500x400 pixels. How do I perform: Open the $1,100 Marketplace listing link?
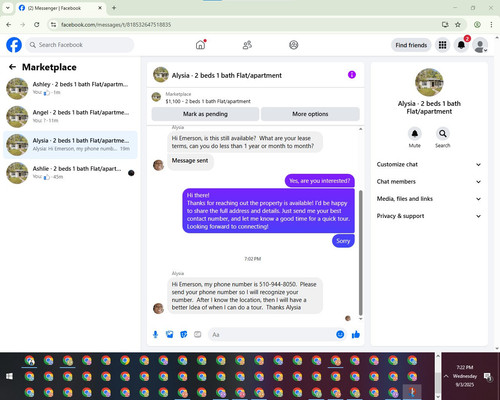coord(208,101)
